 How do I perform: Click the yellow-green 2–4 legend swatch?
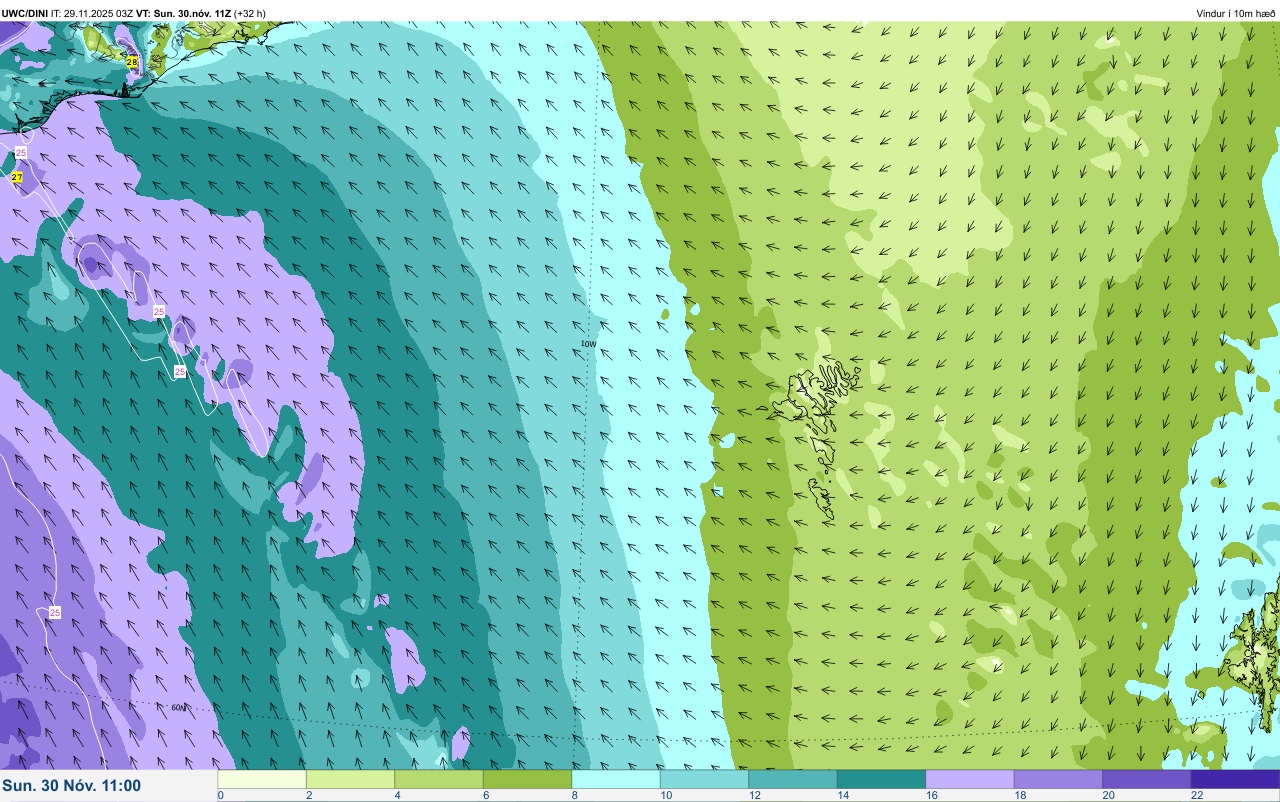(350, 779)
